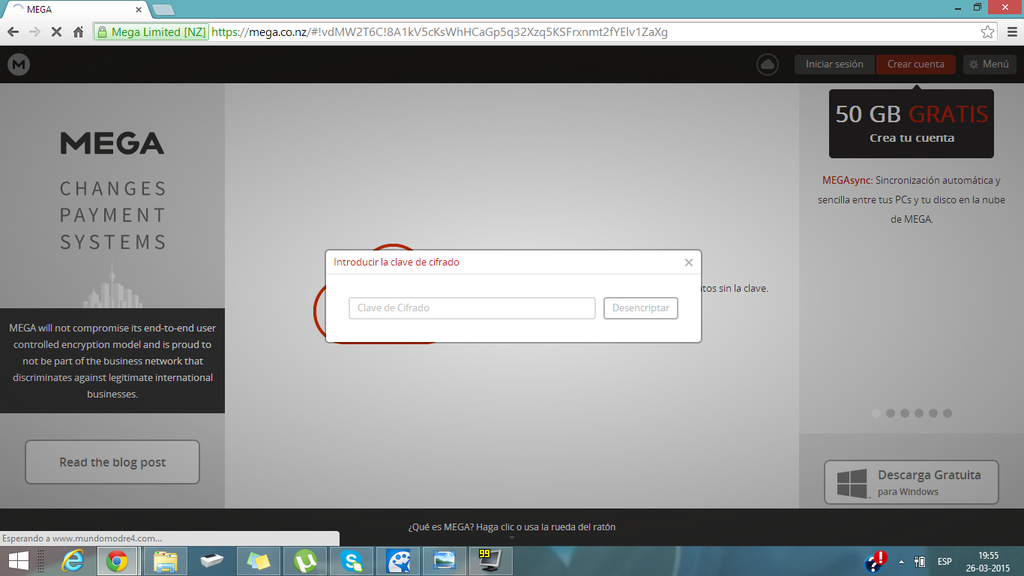1024x576 pixels.
Task: Select fourth carousel dot
Action: pos(919,413)
